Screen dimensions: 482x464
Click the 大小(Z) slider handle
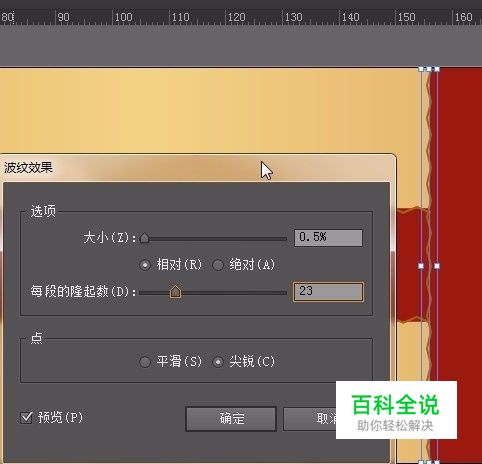click(x=144, y=238)
